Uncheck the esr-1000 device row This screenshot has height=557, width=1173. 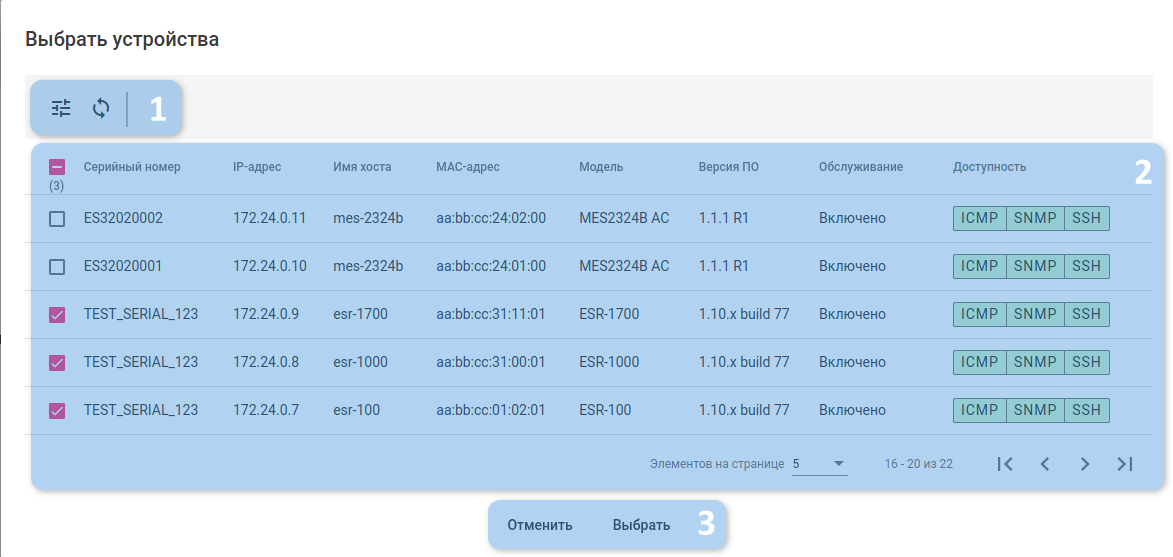click(57, 363)
